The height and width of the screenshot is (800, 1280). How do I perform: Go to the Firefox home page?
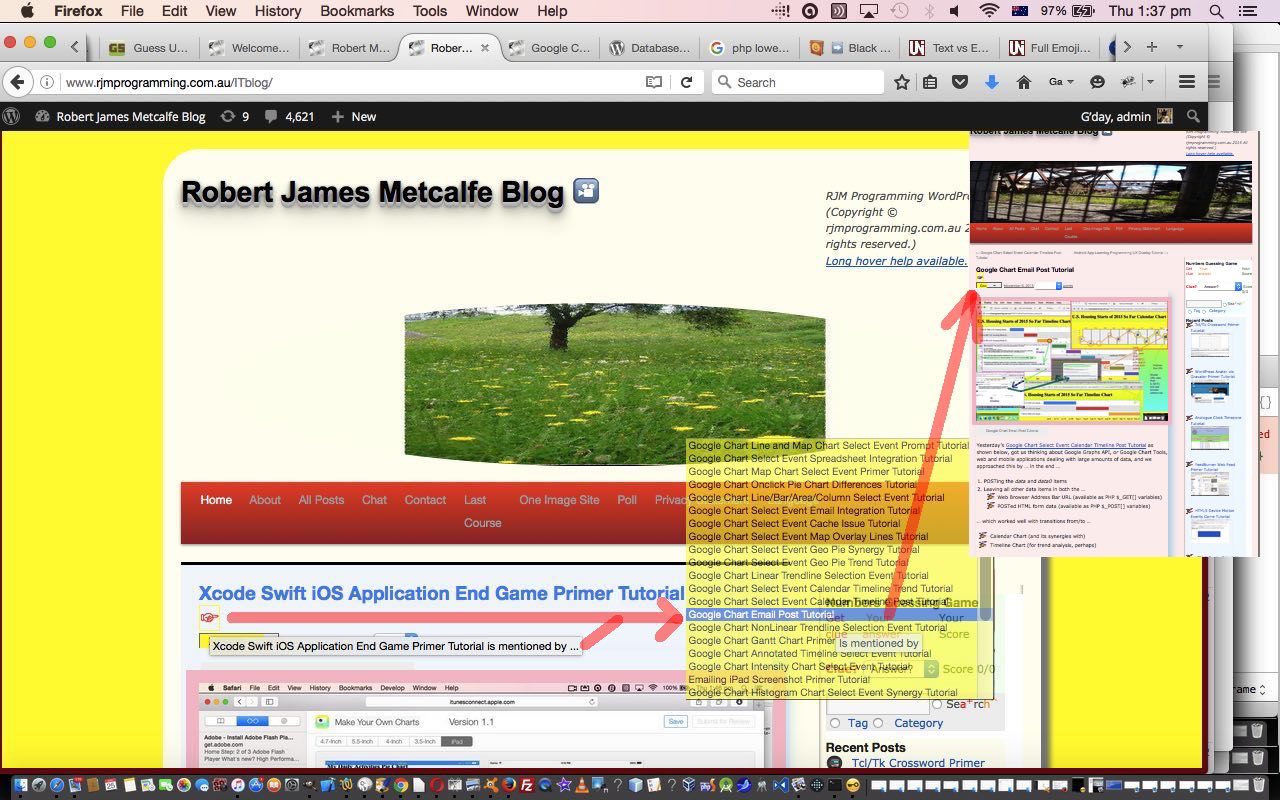coord(1023,82)
